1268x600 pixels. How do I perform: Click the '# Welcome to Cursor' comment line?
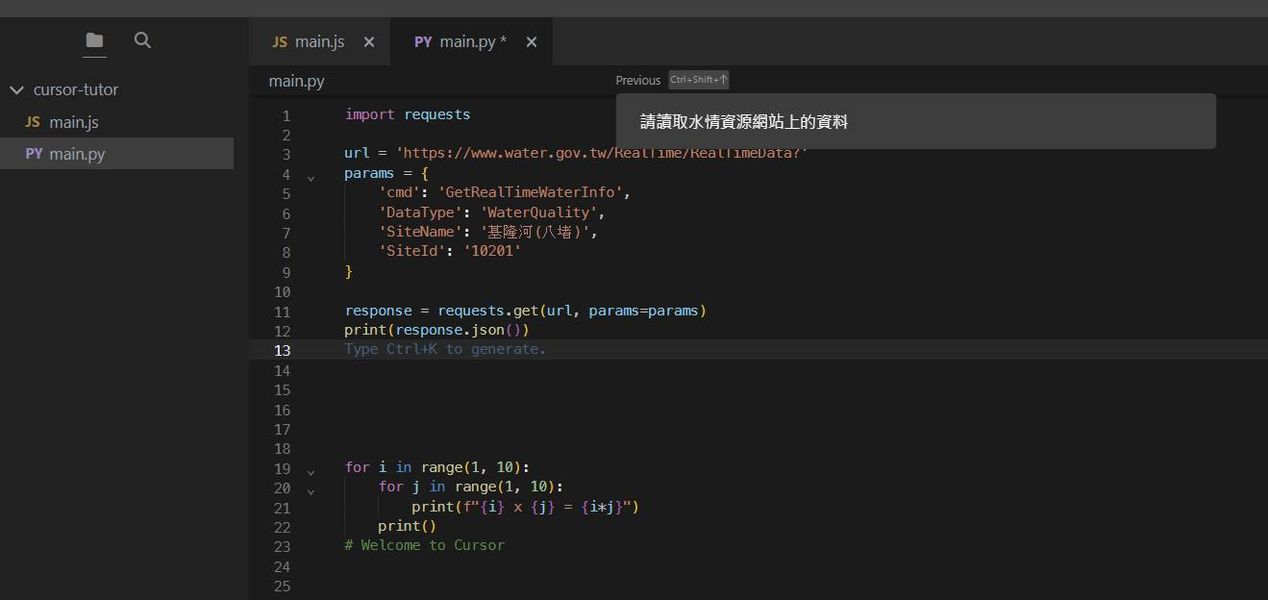pyautogui.click(x=424, y=545)
